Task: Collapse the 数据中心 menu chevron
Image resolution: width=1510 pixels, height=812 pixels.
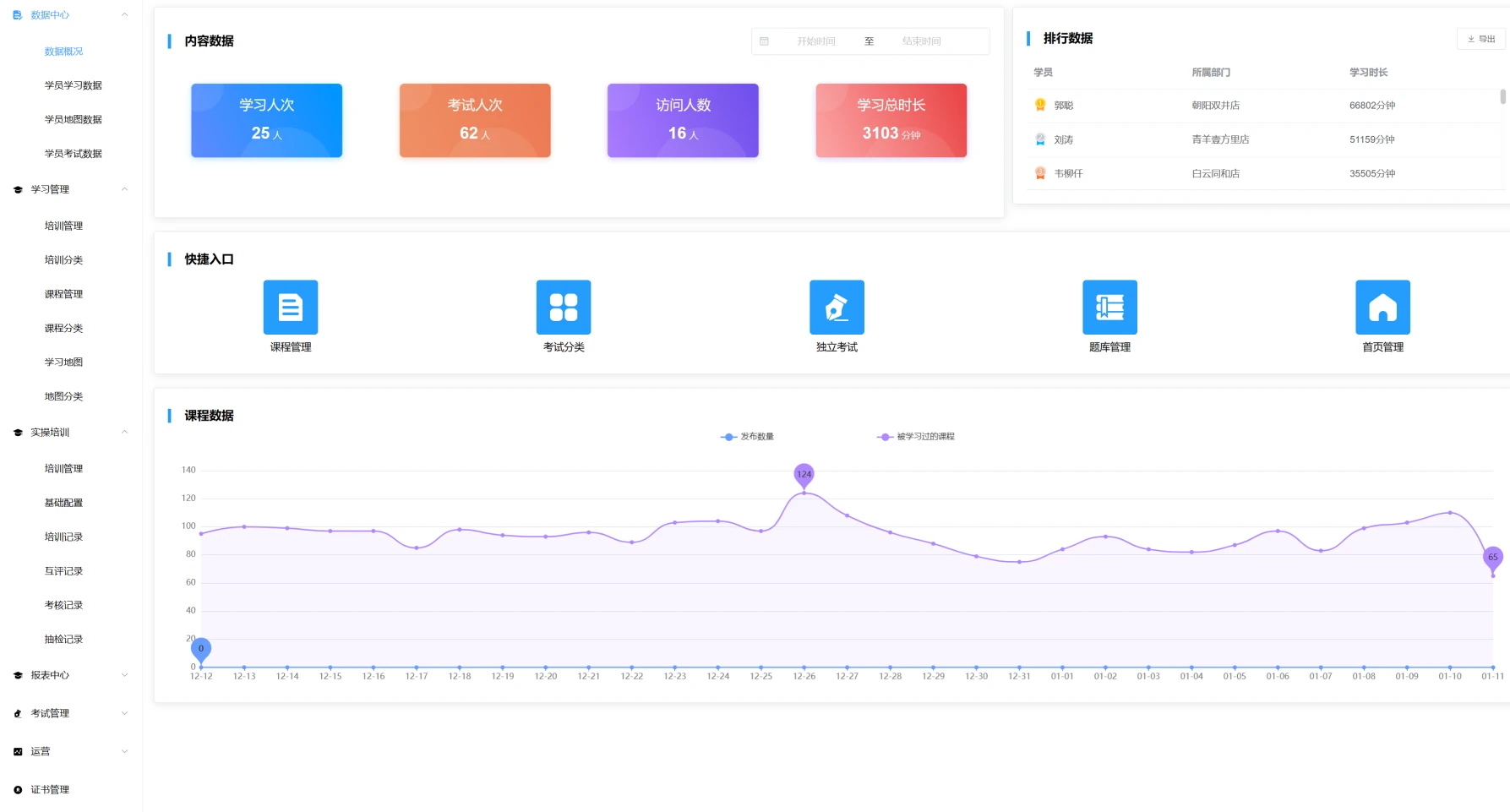Action: (x=125, y=15)
